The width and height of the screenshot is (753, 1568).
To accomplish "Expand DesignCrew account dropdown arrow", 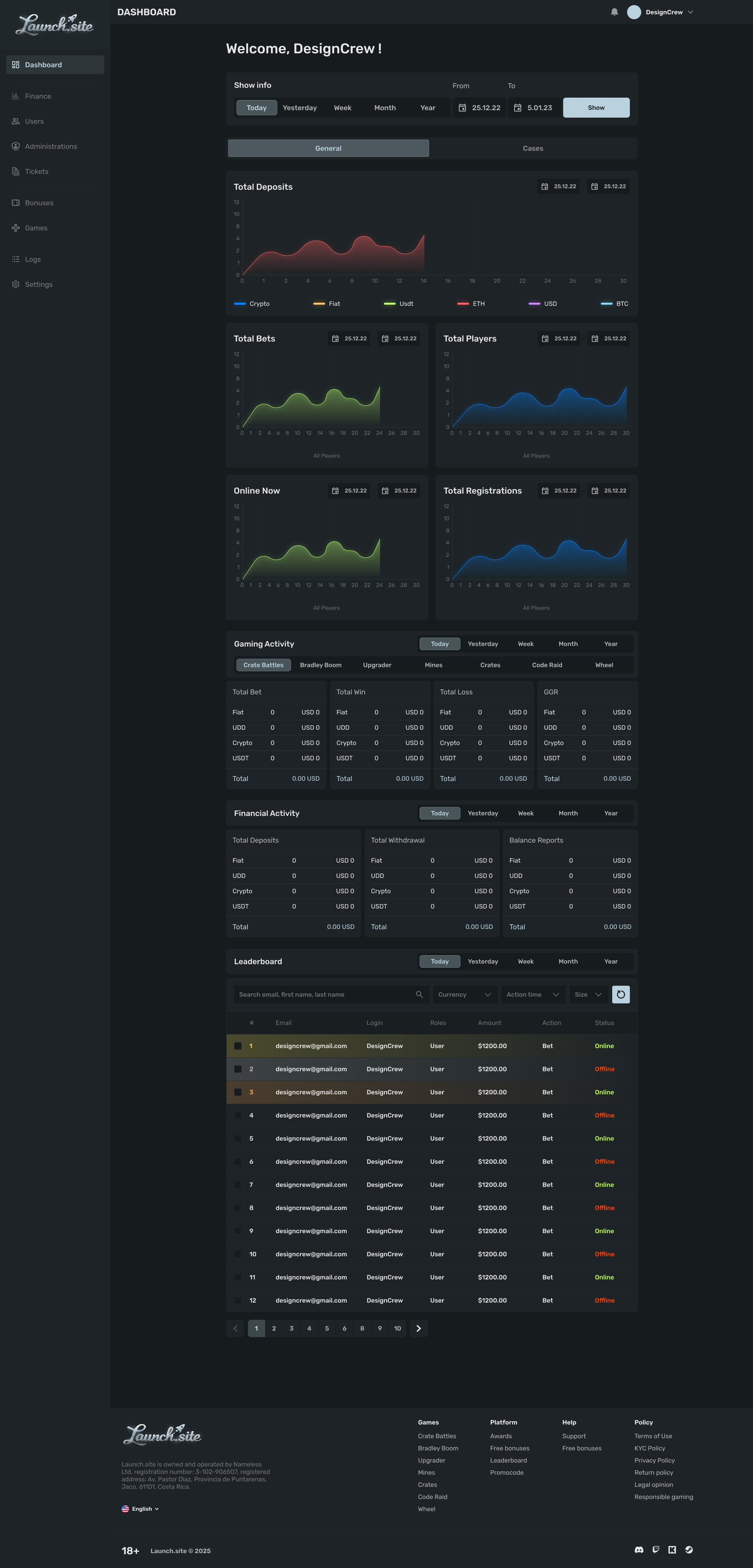I will [x=690, y=12].
